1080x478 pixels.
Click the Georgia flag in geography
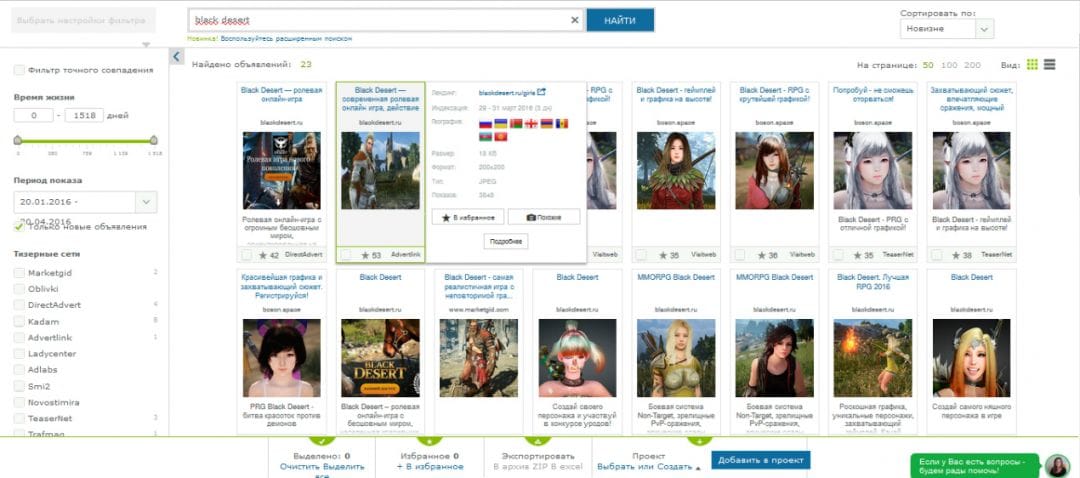pyautogui.click(x=531, y=123)
